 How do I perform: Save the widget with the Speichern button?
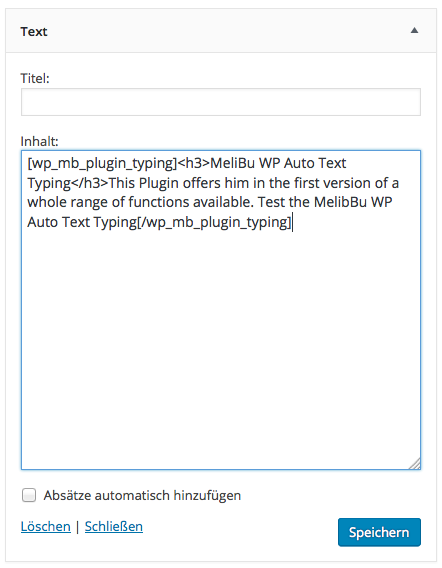(379, 532)
